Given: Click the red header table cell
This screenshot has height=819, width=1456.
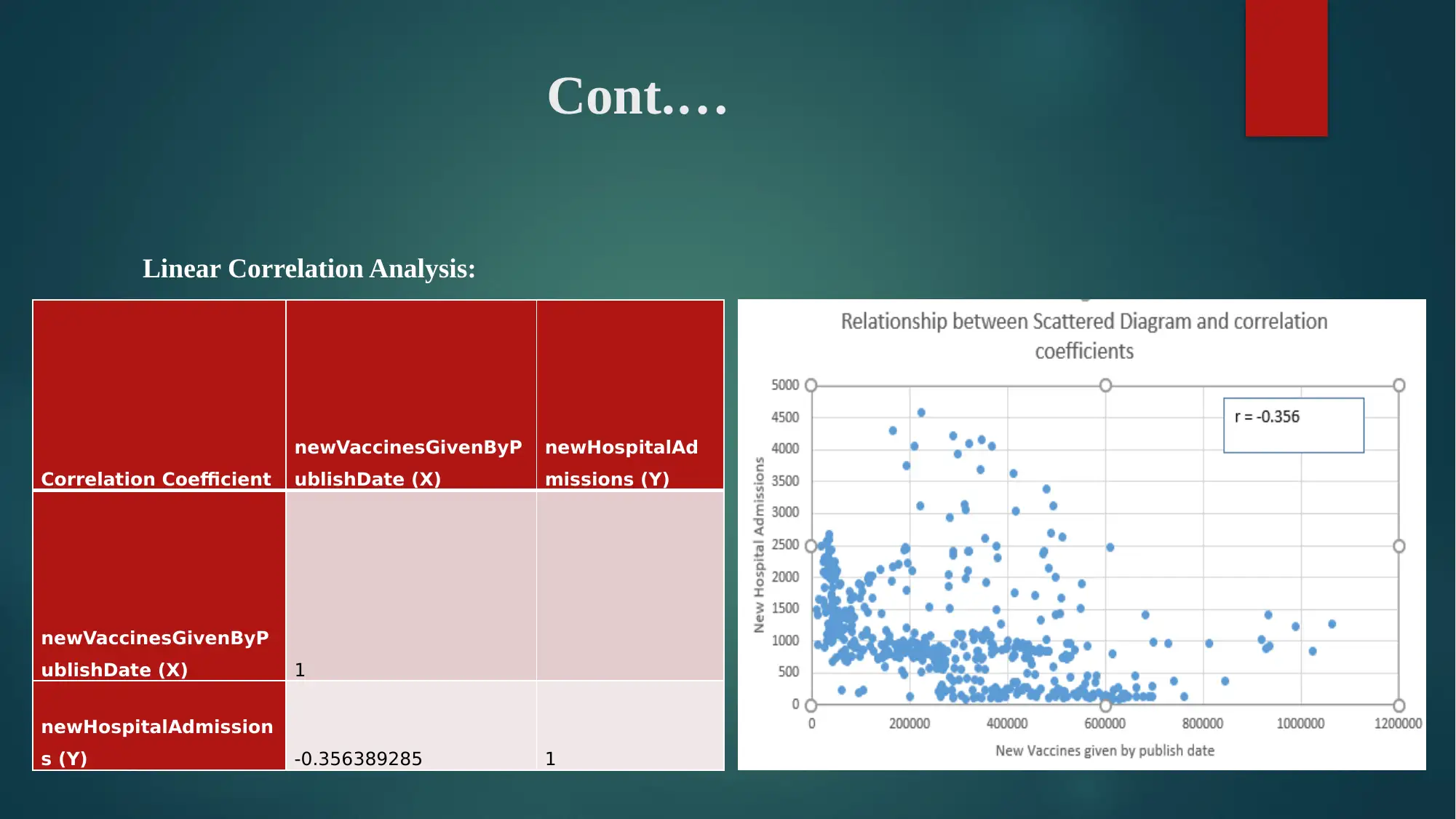Looking at the screenshot, I should click(158, 395).
